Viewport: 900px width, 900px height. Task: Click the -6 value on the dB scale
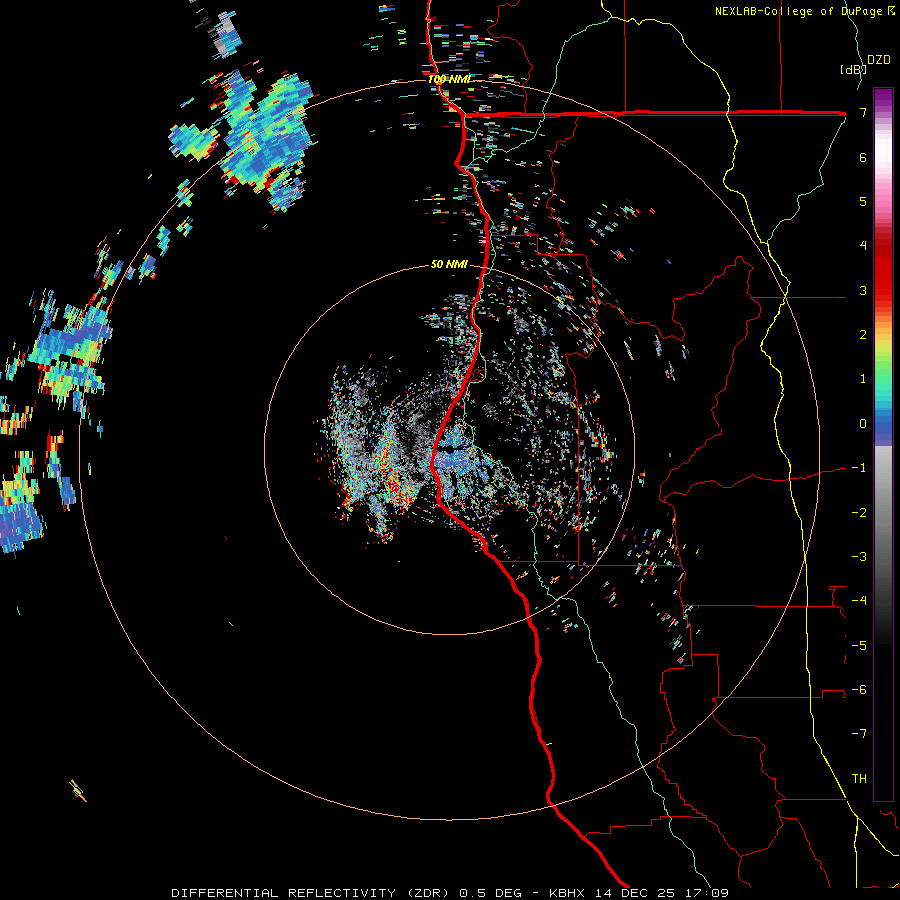[859, 690]
